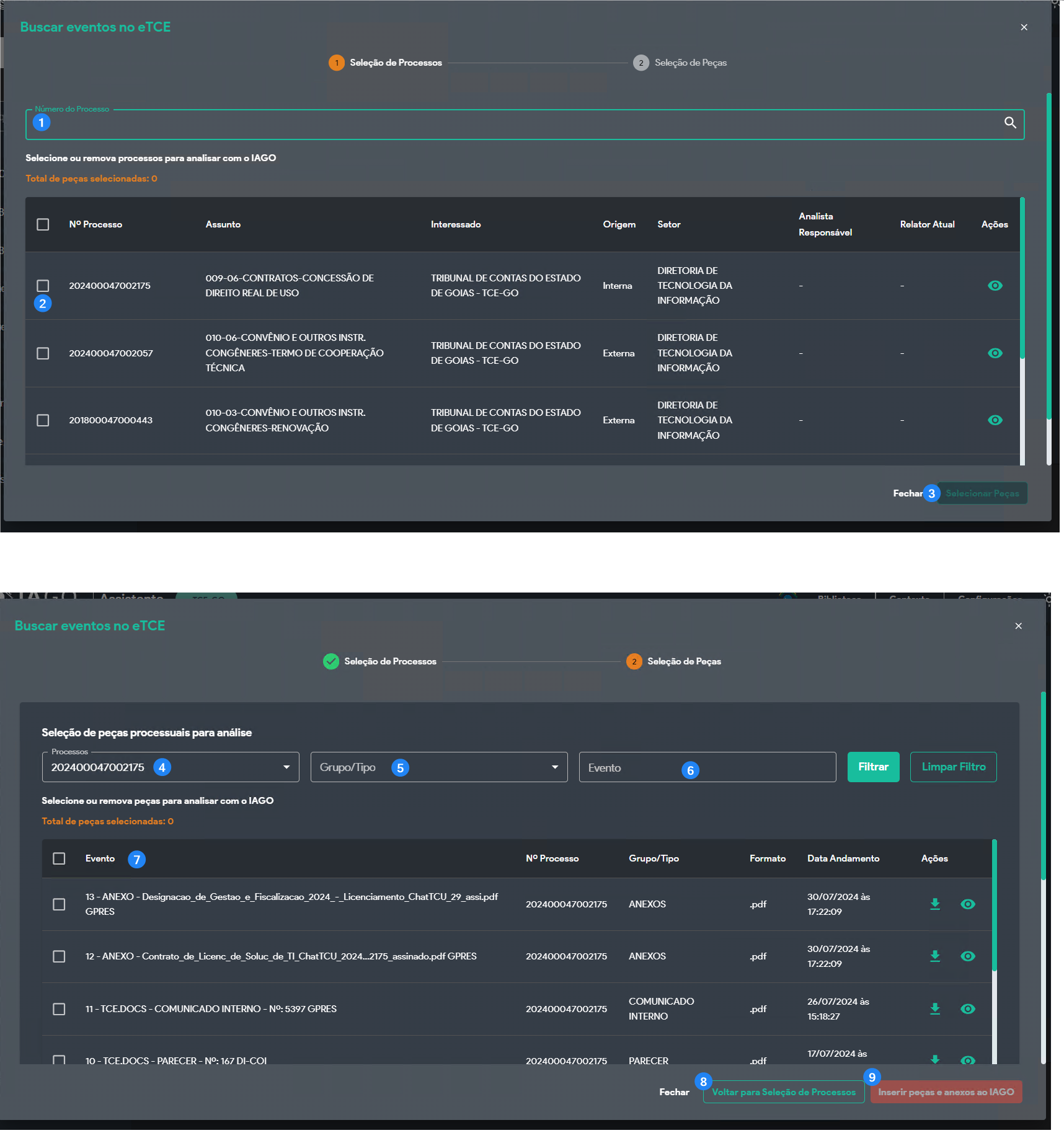This screenshot has height=1133, width=1064.
Task: View details of process 202400047002175
Action: click(x=994, y=286)
